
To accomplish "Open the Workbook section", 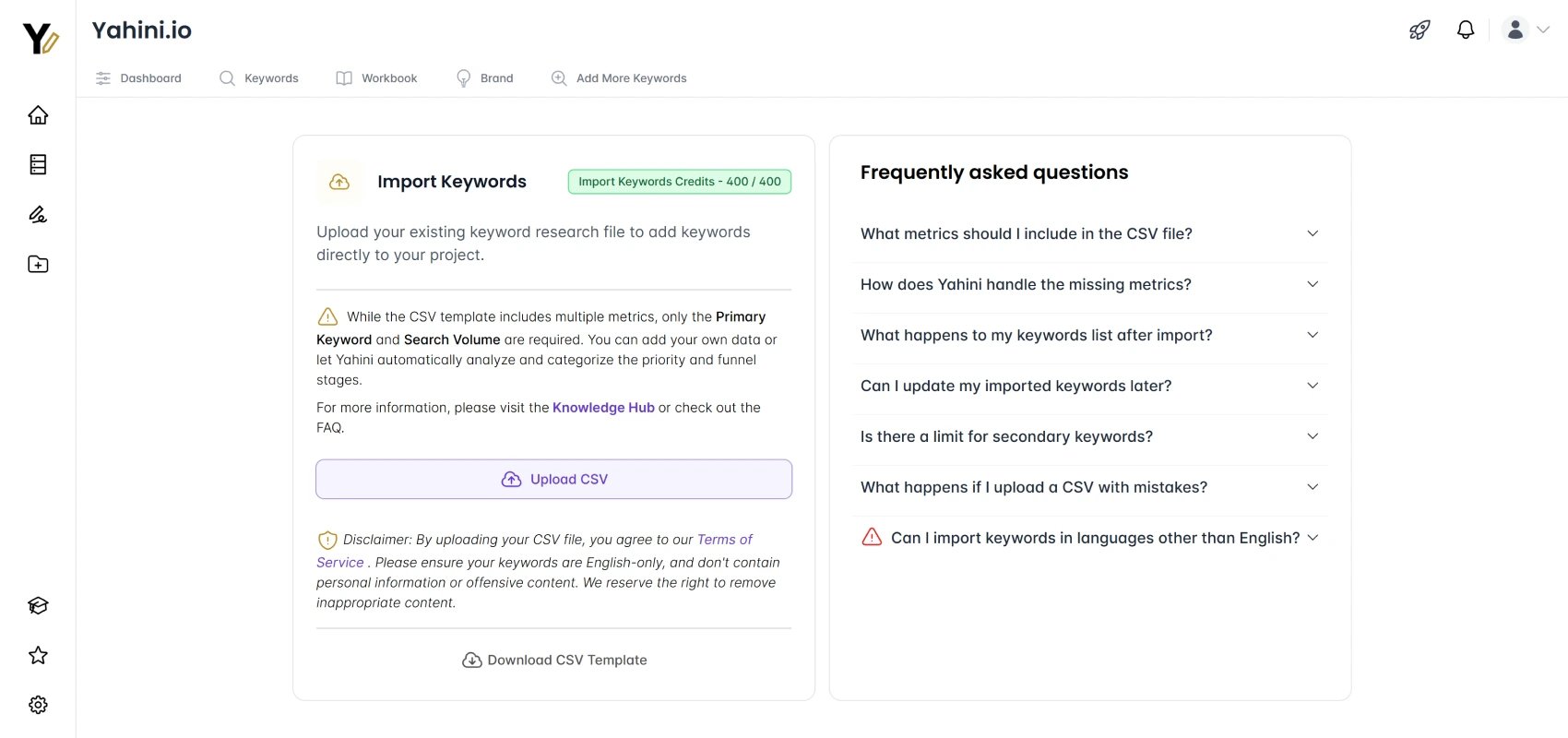I will coord(376,77).
